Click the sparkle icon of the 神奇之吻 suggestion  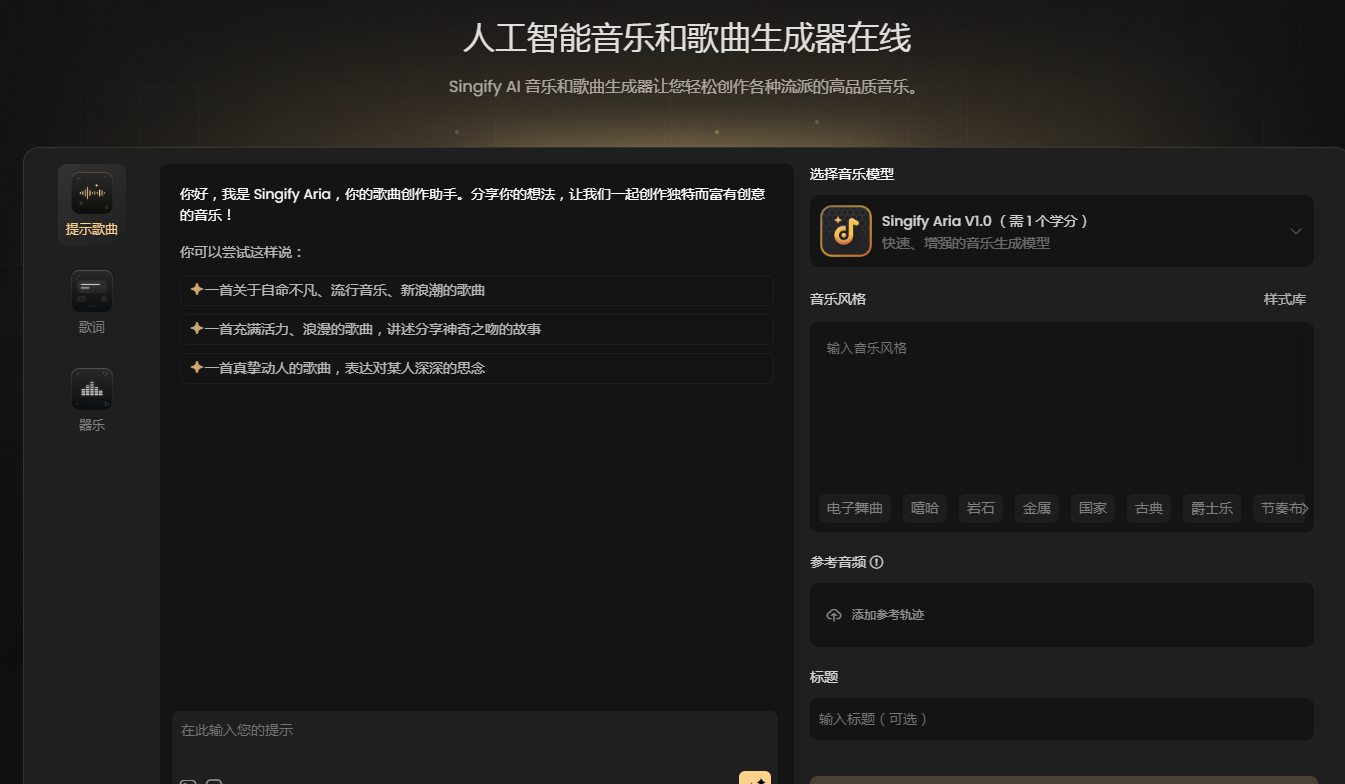coord(197,329)
